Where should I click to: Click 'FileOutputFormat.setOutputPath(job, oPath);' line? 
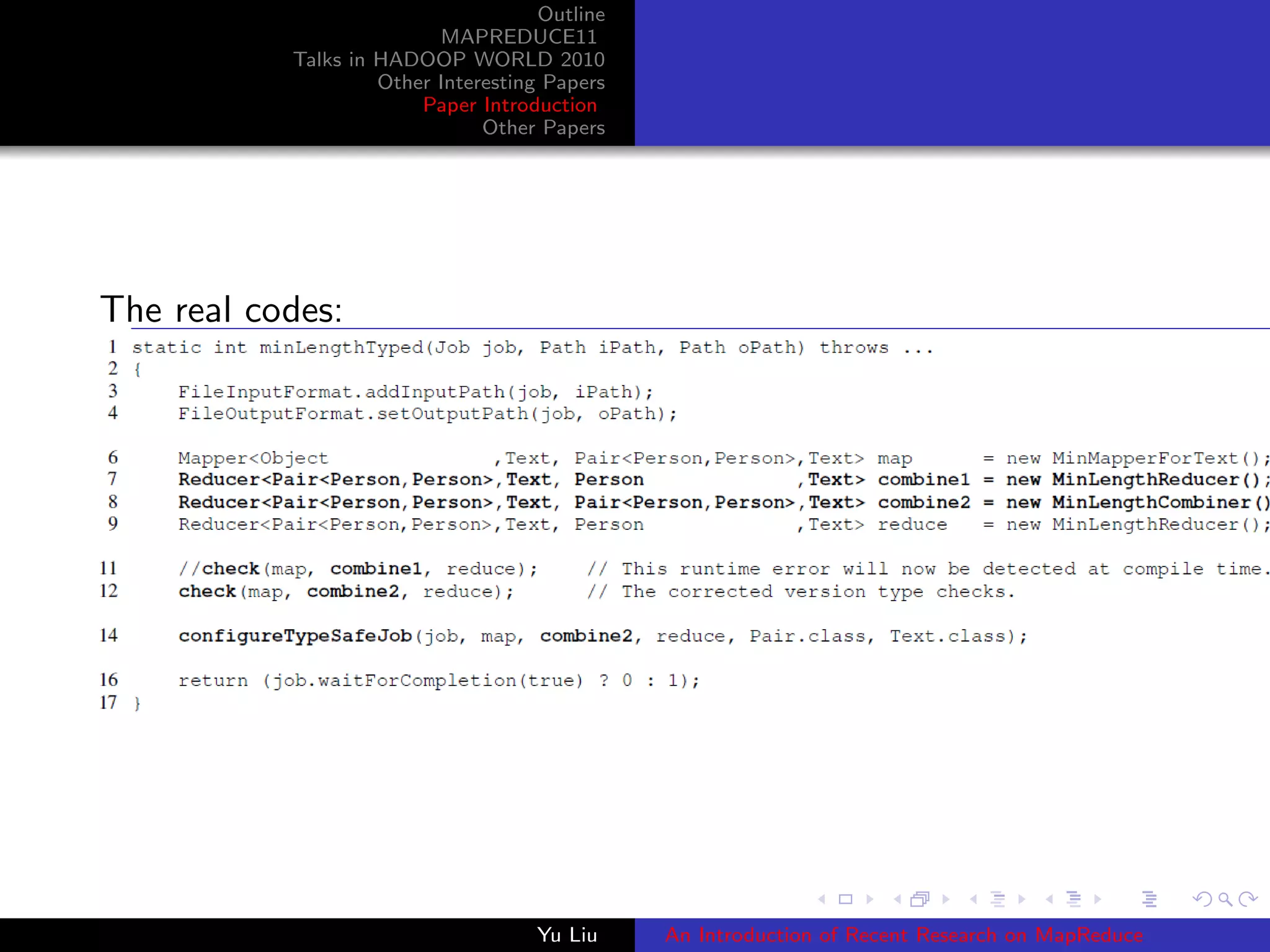(427, 414)
